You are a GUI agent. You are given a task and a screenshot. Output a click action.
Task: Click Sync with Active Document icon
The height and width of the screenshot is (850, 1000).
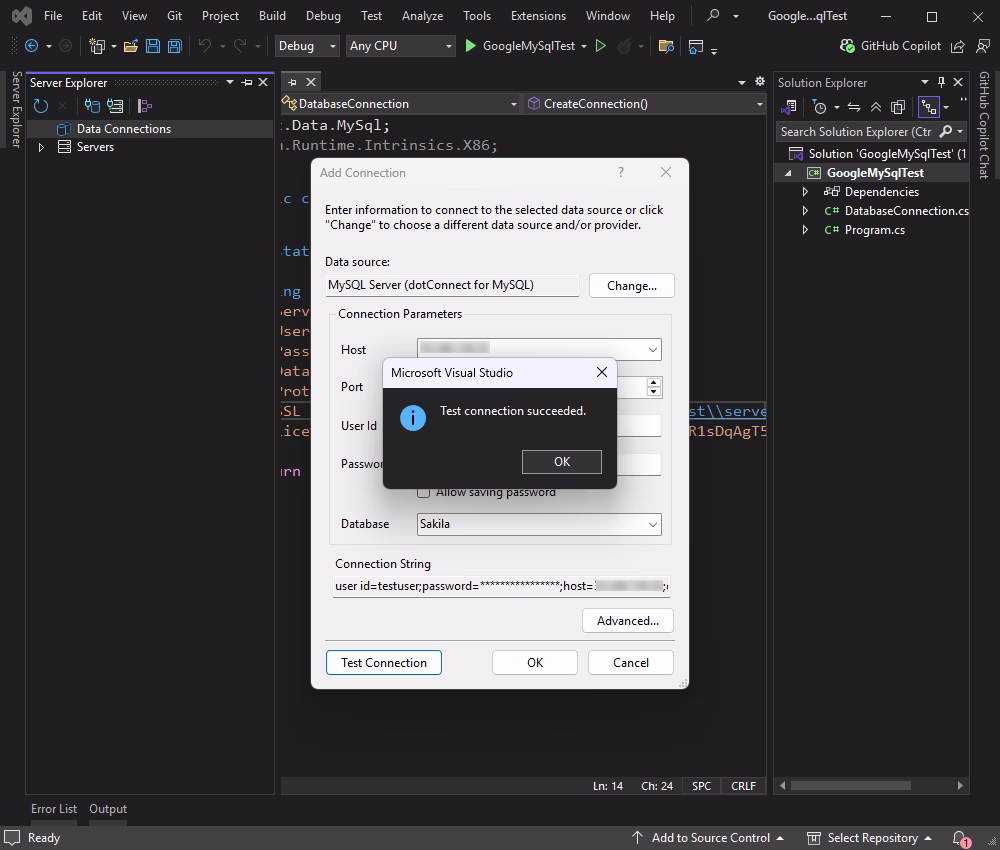(853, 107)
